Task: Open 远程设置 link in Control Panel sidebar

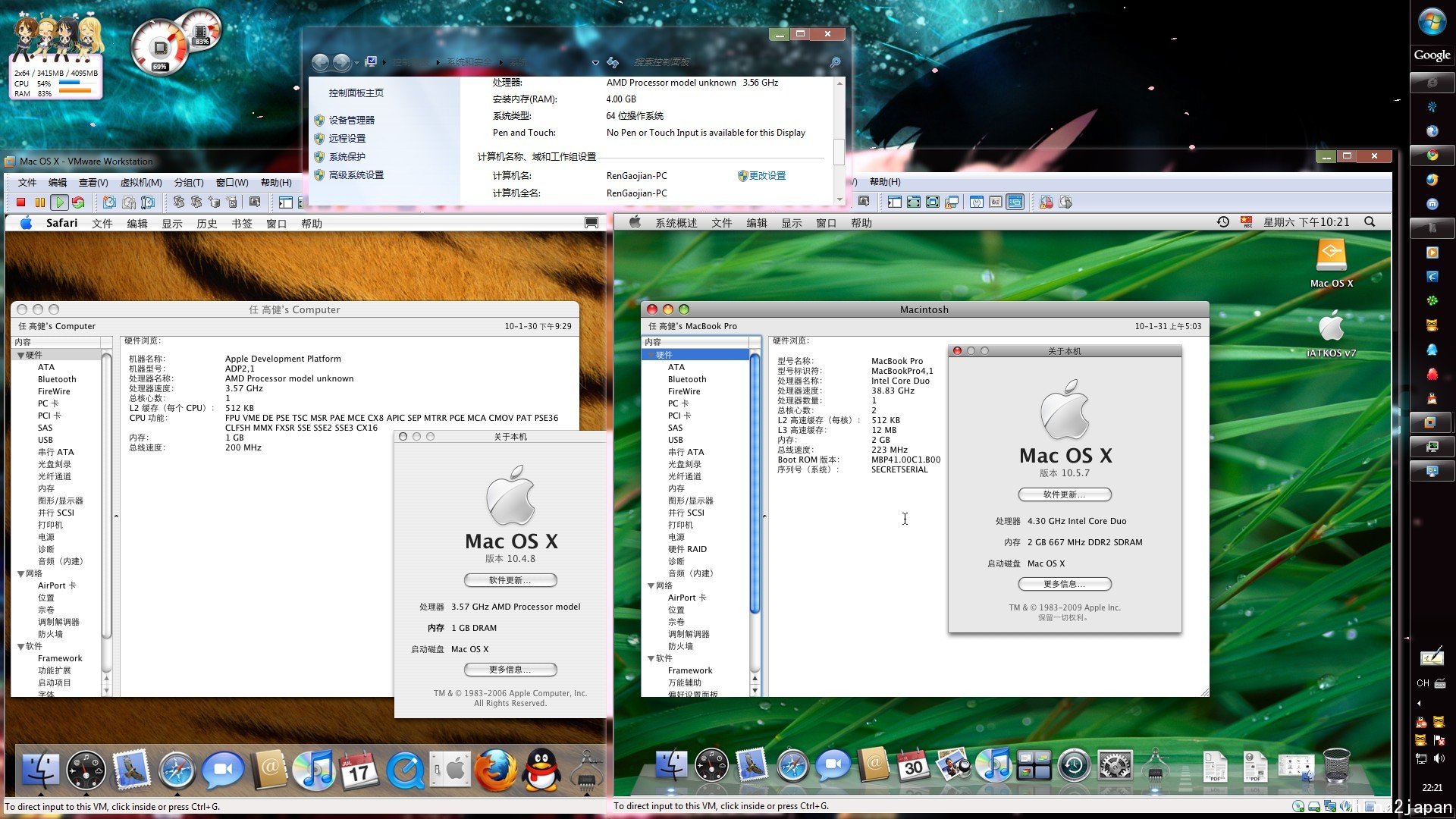Action: tap(347, 138)
